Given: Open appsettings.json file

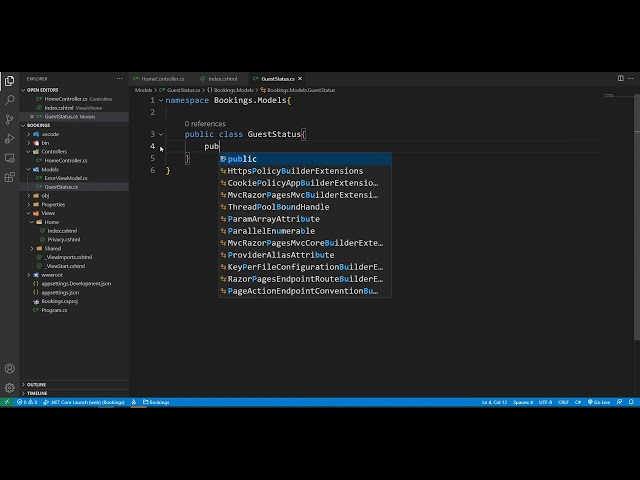Looking at the screenshot, I should 60,293.
